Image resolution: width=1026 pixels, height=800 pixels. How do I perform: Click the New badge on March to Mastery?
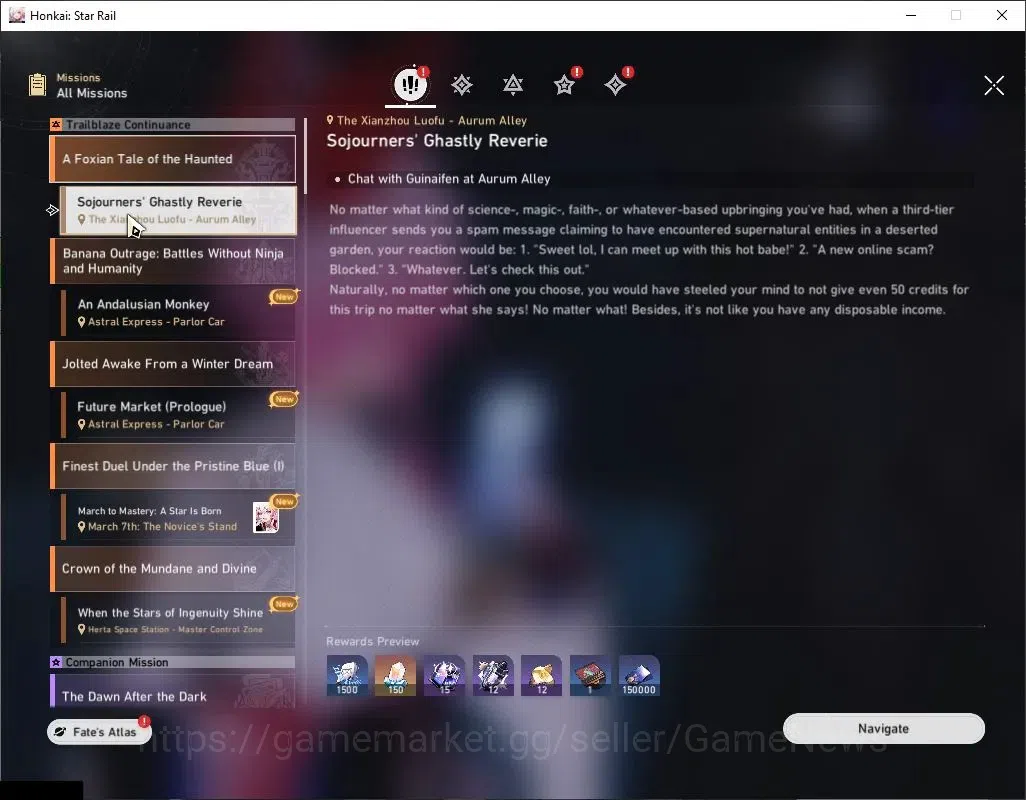point(284,501)
